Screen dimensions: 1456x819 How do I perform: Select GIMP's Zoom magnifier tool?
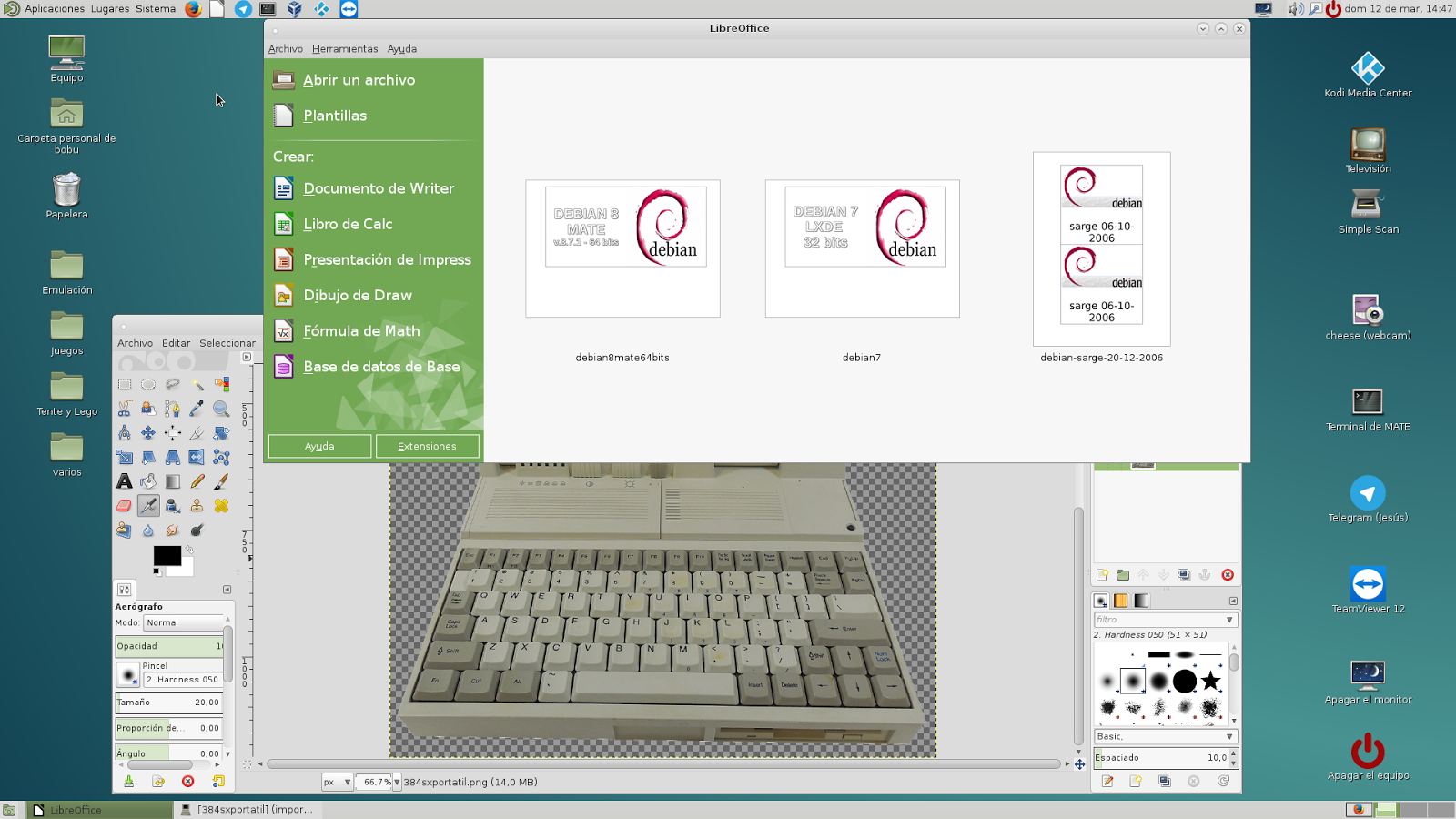221,409
